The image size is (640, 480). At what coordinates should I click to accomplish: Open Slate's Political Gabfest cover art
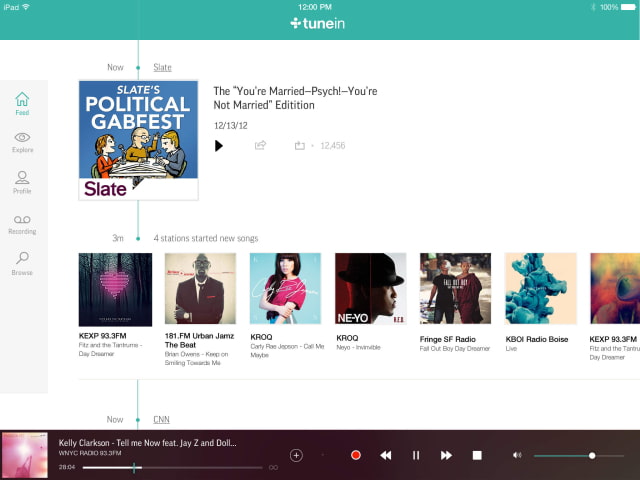138,140
